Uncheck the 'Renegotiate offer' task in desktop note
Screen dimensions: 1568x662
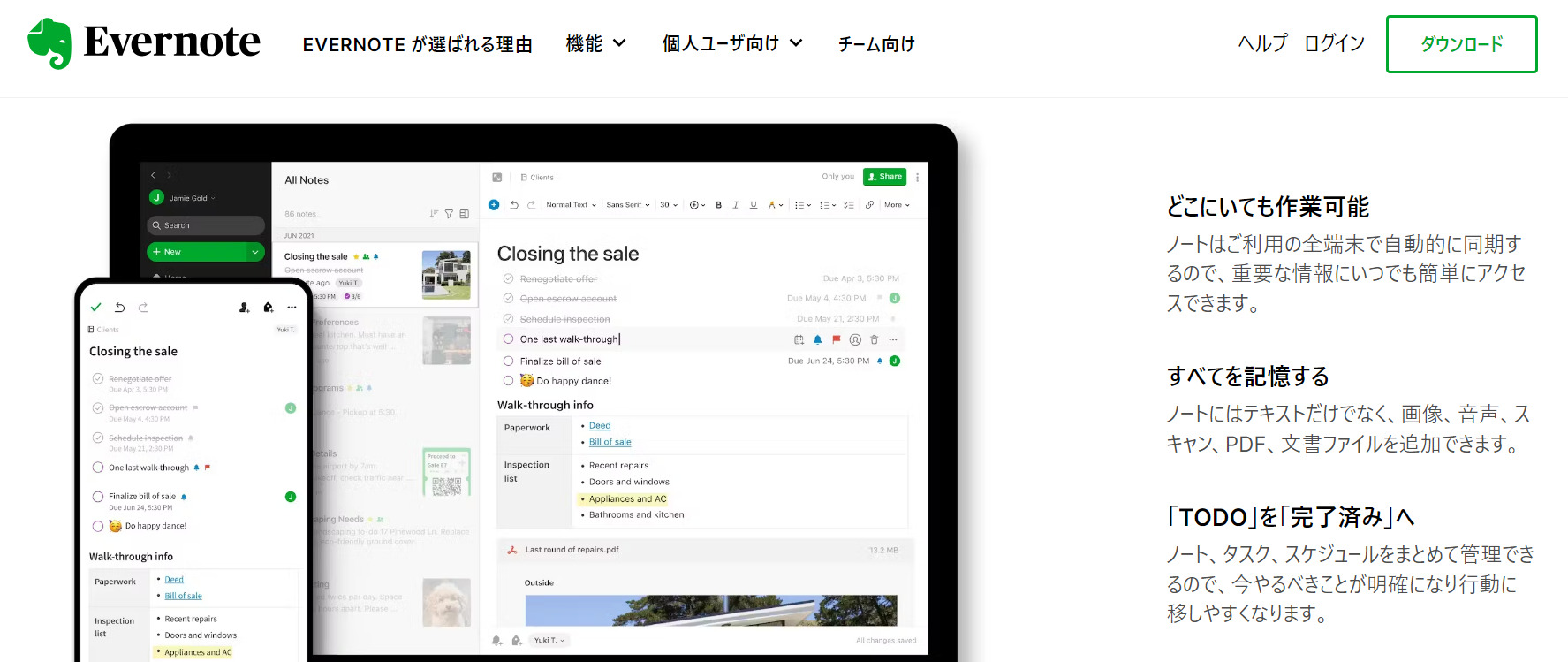[508, 279]
